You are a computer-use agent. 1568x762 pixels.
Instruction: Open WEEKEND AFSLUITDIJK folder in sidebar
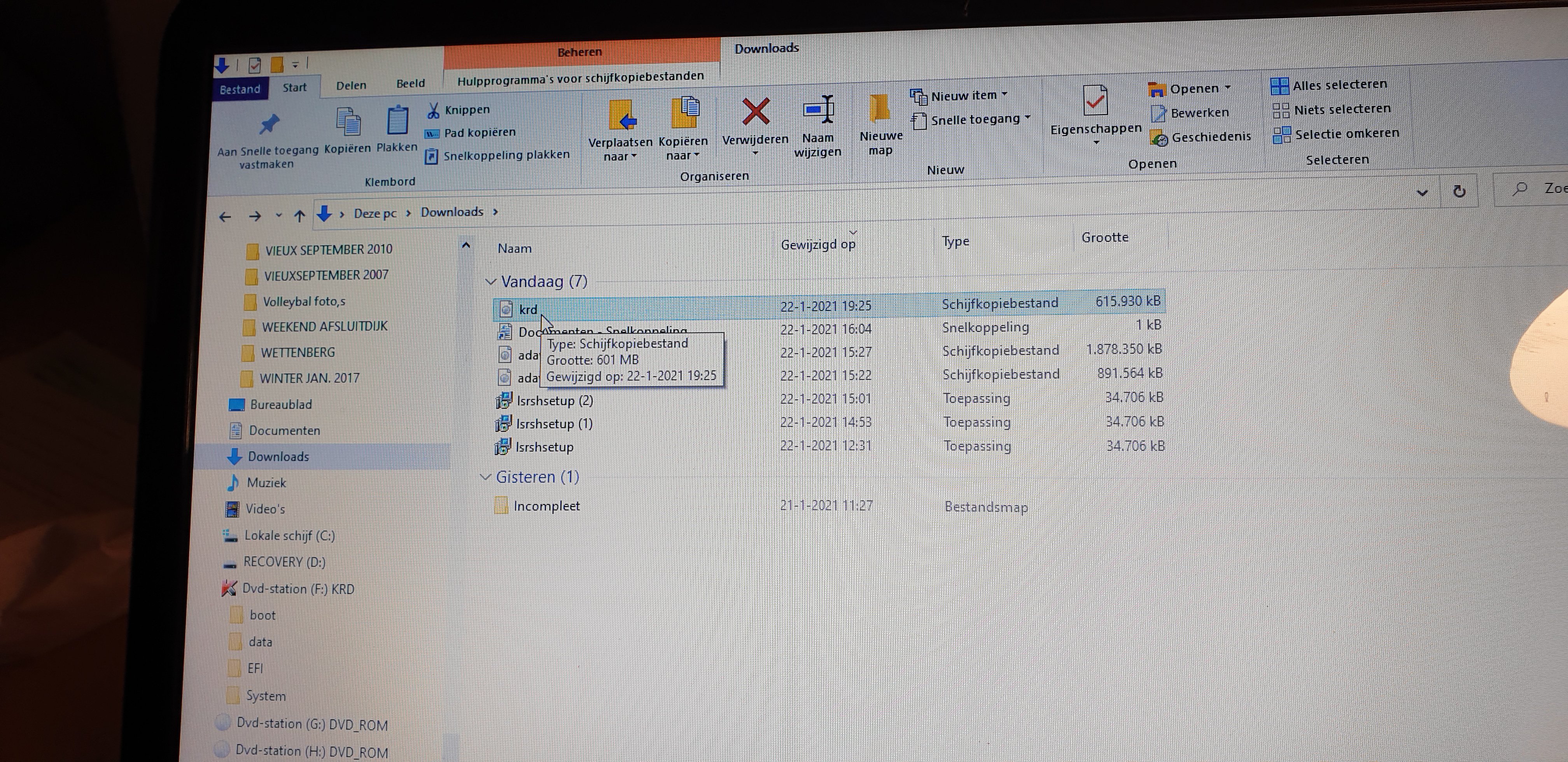[x=315, y=327]
